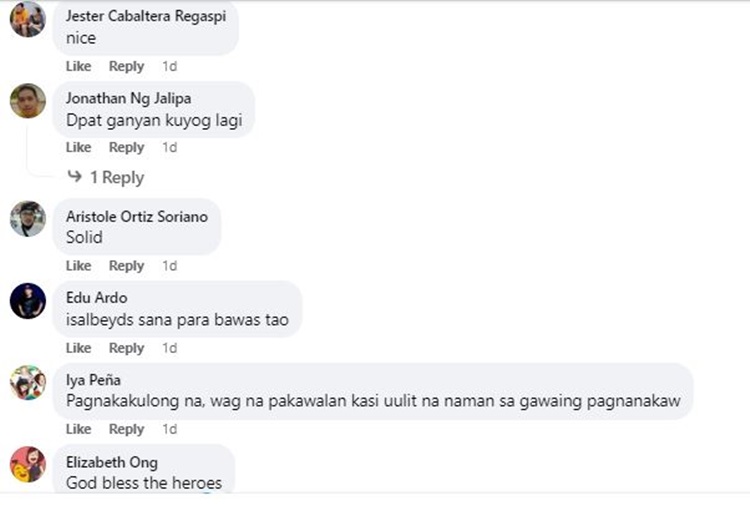Image resolution: width=750 pixels, height=505 pixels.
Task: Like the 'Solid' comment
Action: pyautogui.click(x=78, y=265)
